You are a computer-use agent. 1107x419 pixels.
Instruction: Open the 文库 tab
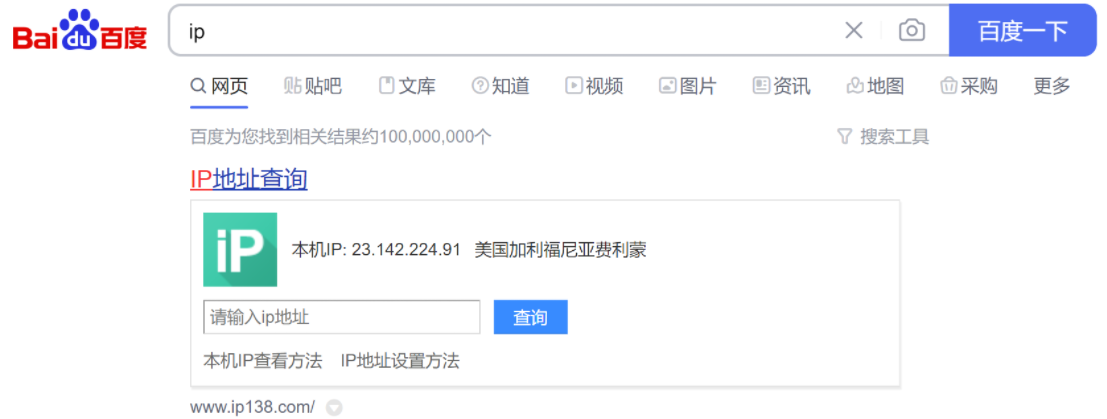tap(407, 86)
